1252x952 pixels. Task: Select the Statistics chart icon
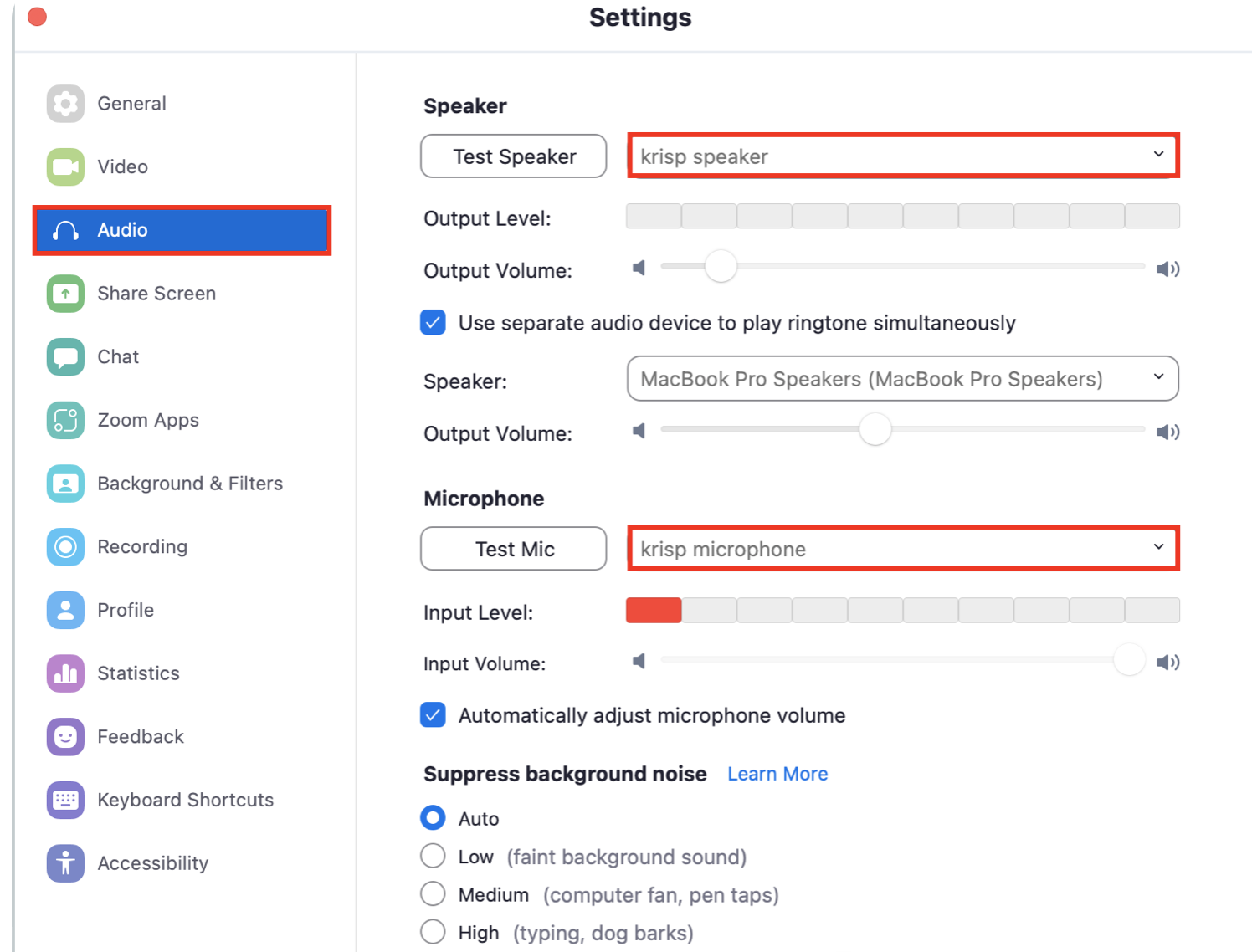point(65,673)
